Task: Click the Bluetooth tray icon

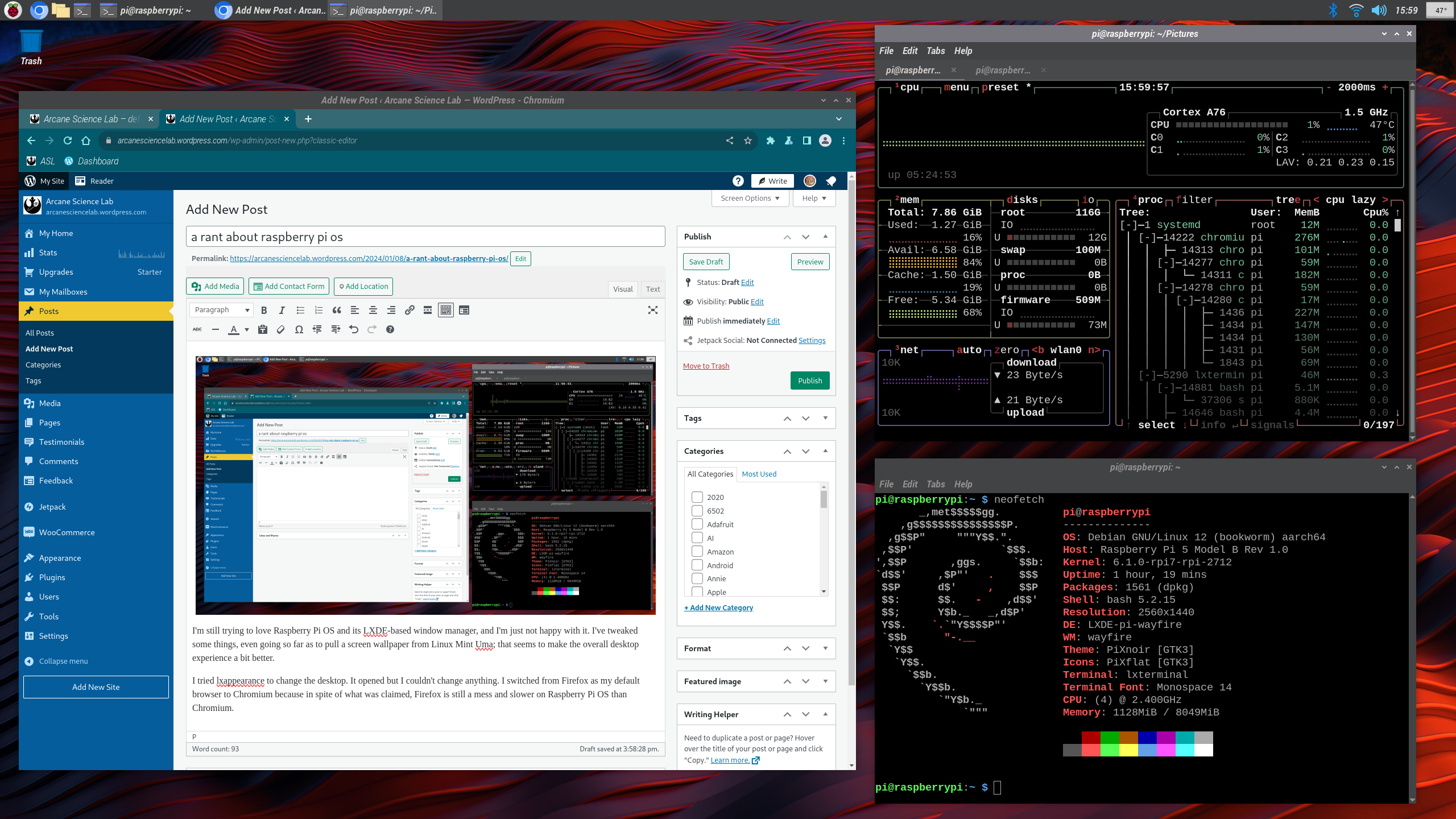Action: click(1333, 10)
